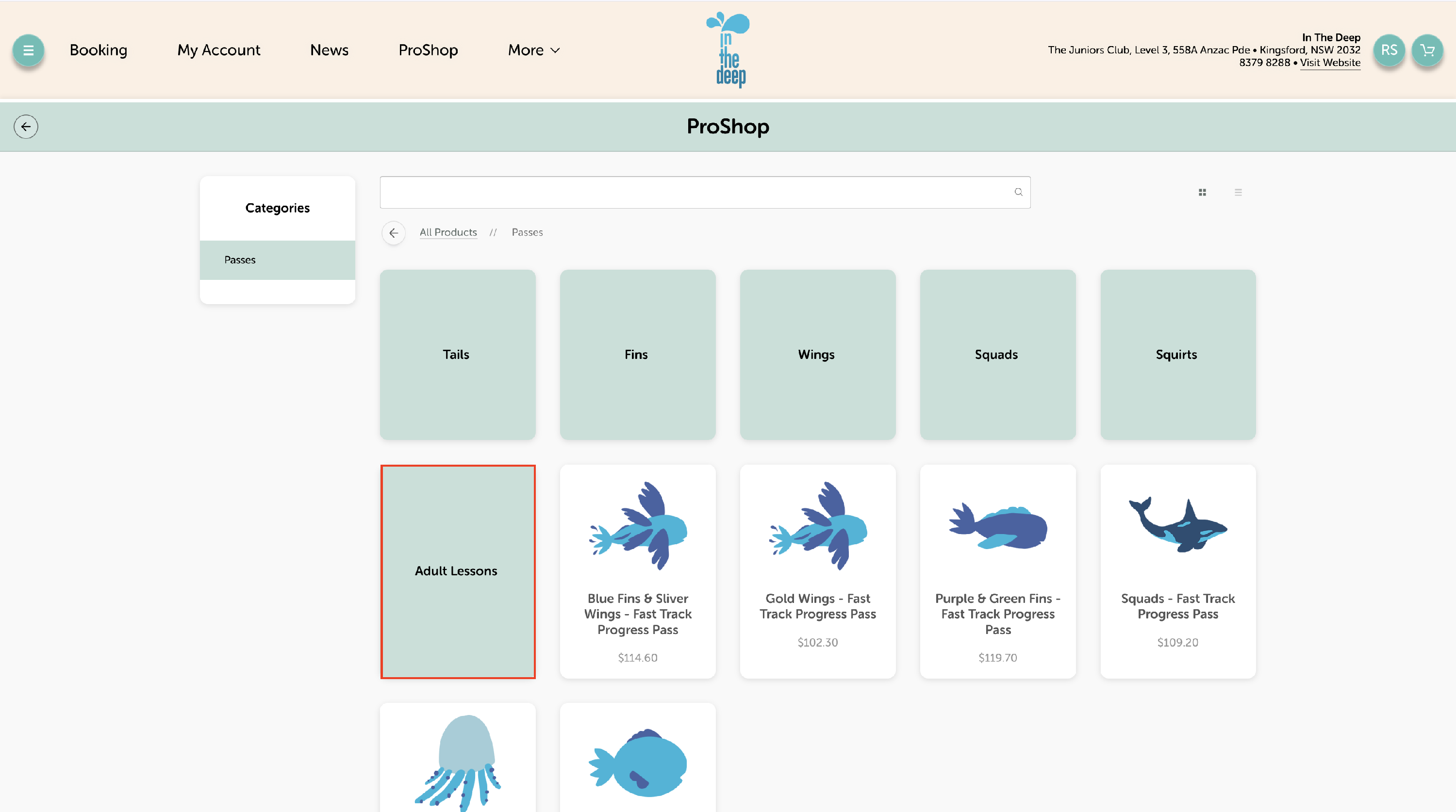Click the search magnifier icon

pyautogui.click(x=1018, y=192)
